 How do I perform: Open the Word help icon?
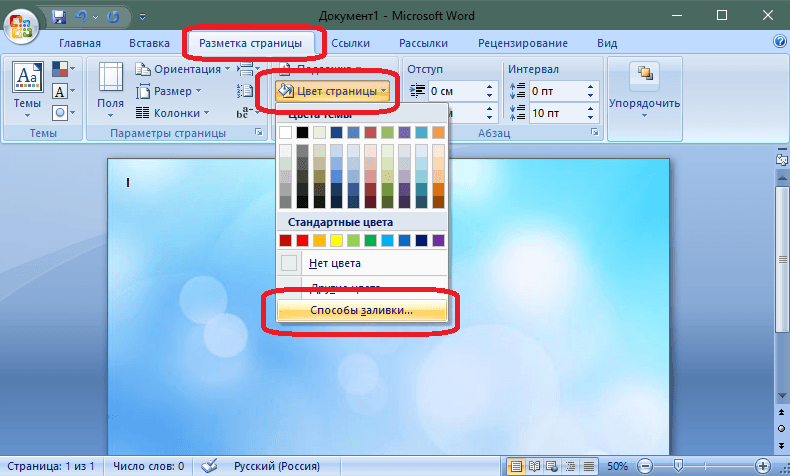pos(780,43)
